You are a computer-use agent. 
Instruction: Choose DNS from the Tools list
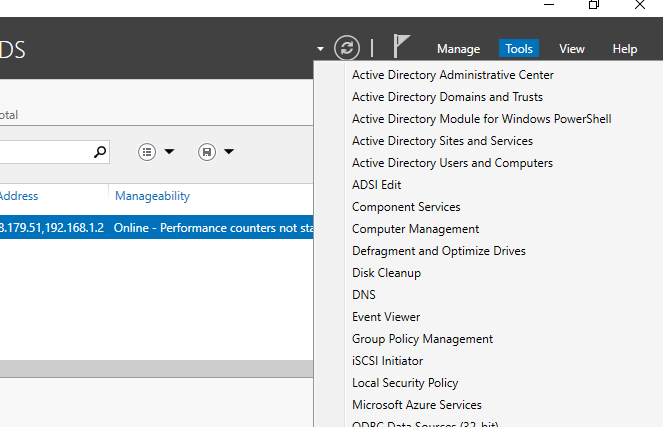point(364,295)
